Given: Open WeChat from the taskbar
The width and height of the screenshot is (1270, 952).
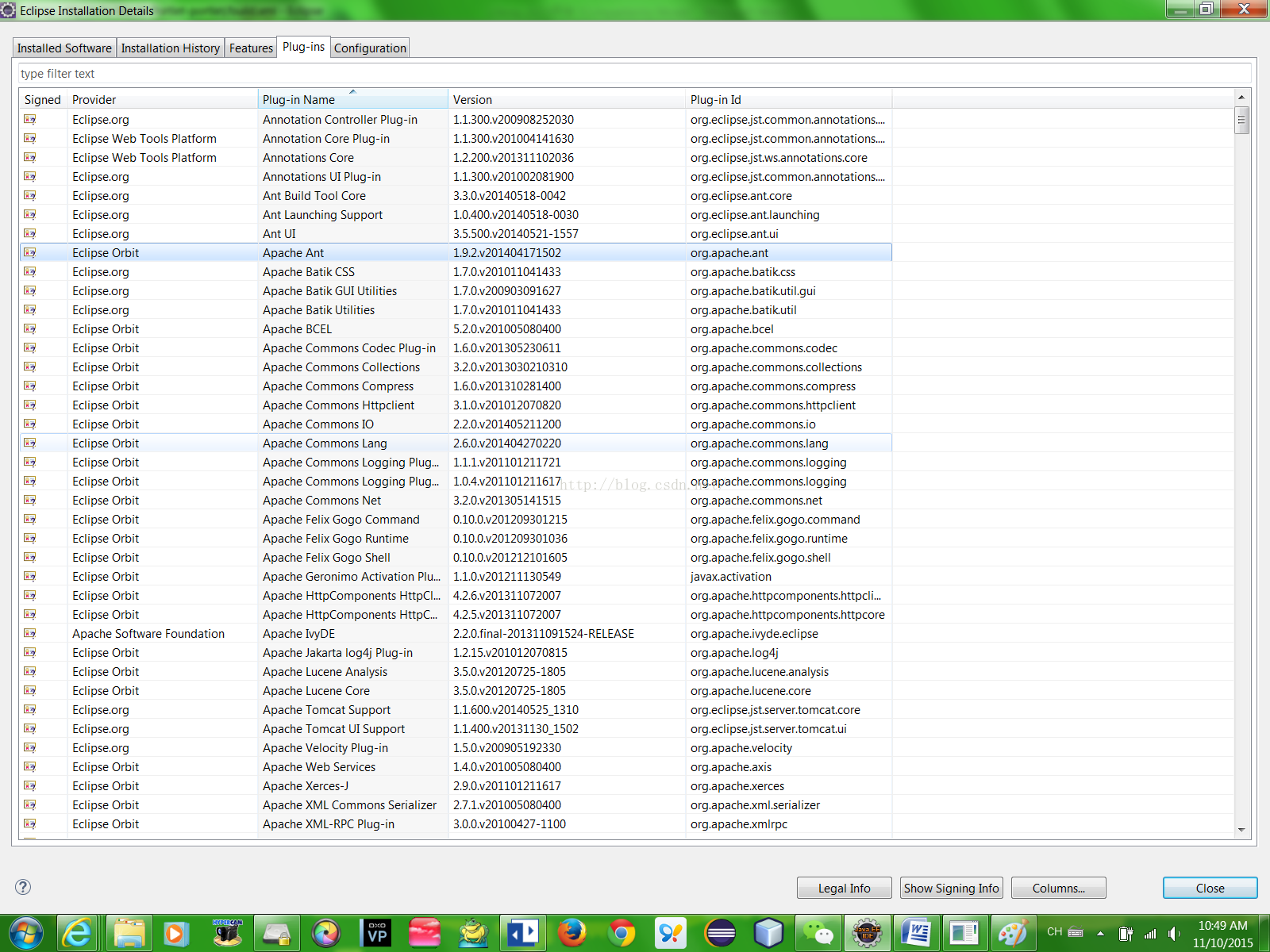Looking at the screenshot, I should pos(818,933).
